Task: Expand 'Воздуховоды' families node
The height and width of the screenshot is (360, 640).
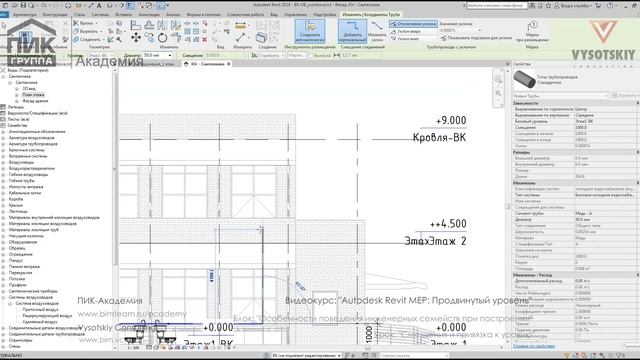Action: point(3,162)
